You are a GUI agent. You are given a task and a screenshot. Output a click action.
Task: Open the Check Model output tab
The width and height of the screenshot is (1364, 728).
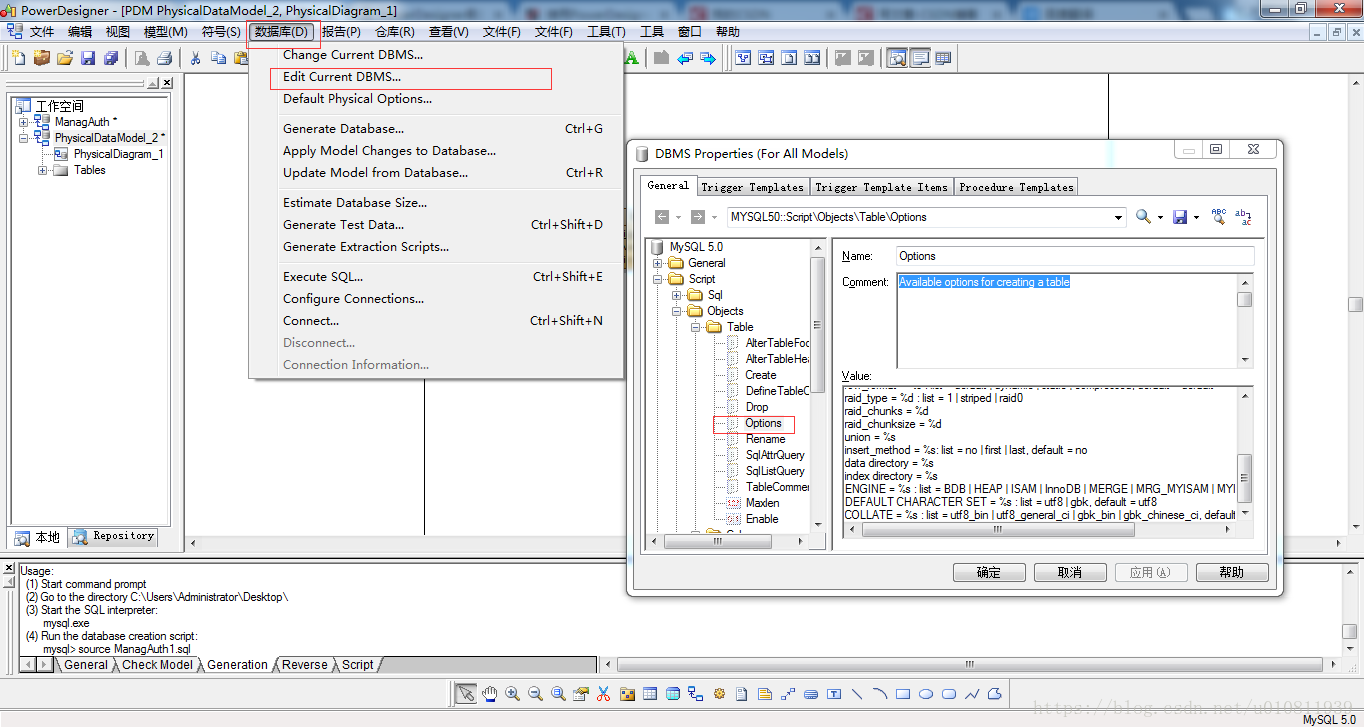[157, 665]
